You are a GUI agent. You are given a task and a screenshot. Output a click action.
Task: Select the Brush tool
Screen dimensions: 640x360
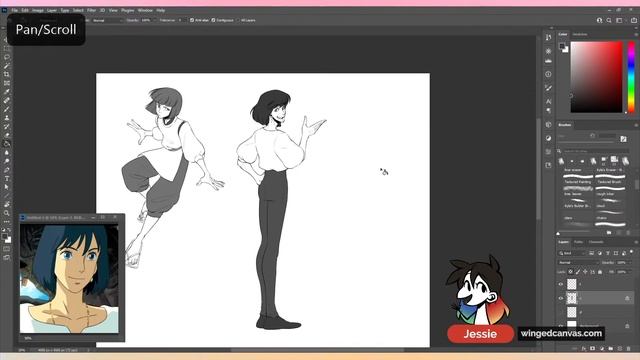point(7,109)
